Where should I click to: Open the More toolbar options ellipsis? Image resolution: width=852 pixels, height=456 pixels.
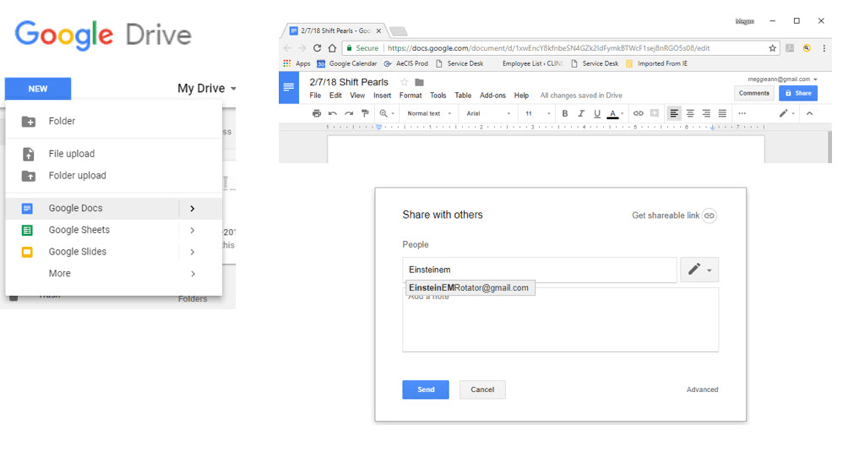tap(742, 113)
